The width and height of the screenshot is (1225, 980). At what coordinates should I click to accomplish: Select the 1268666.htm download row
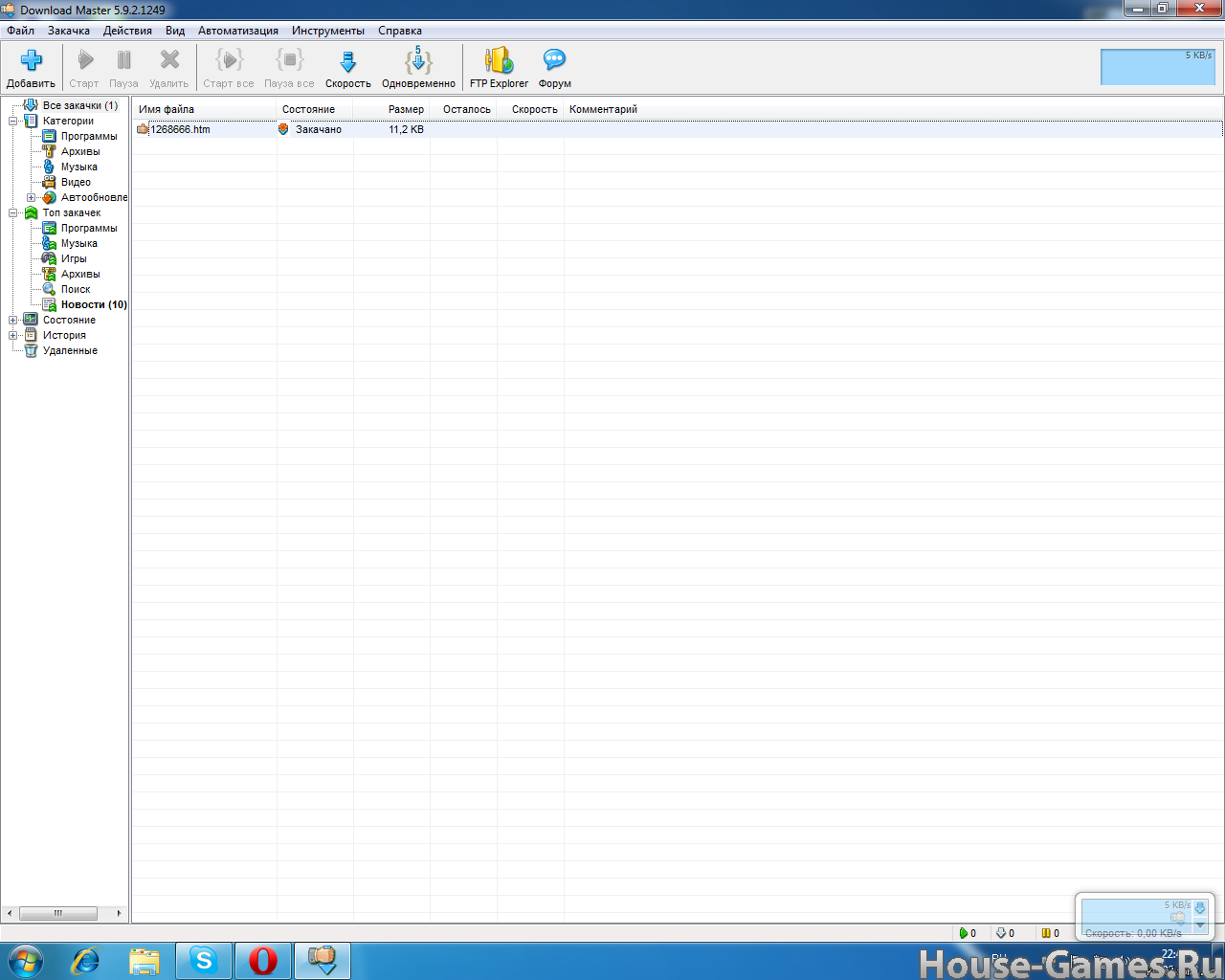(x=678, y=129)
